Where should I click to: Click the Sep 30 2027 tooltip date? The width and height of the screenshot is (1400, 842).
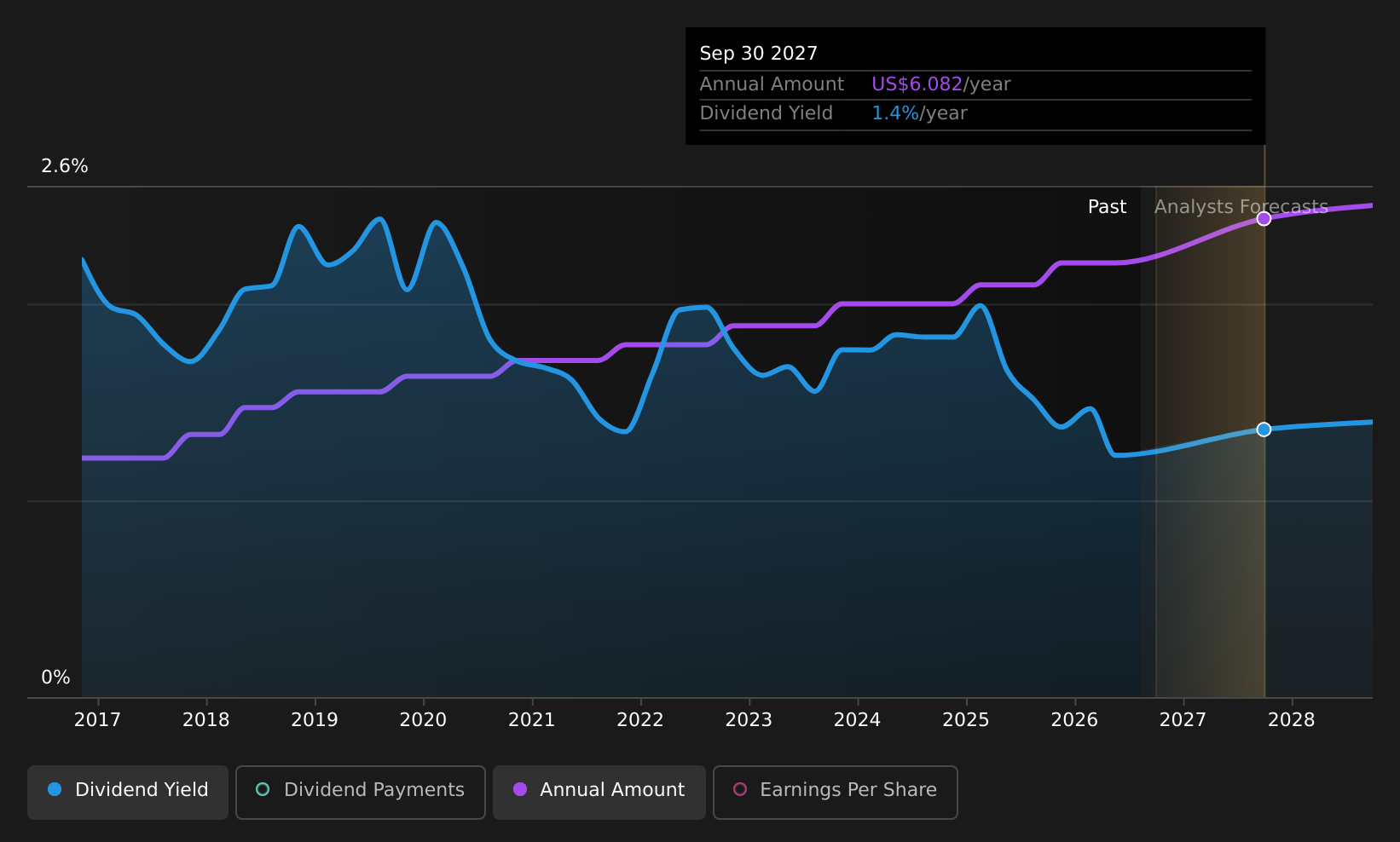coord(758,54)
